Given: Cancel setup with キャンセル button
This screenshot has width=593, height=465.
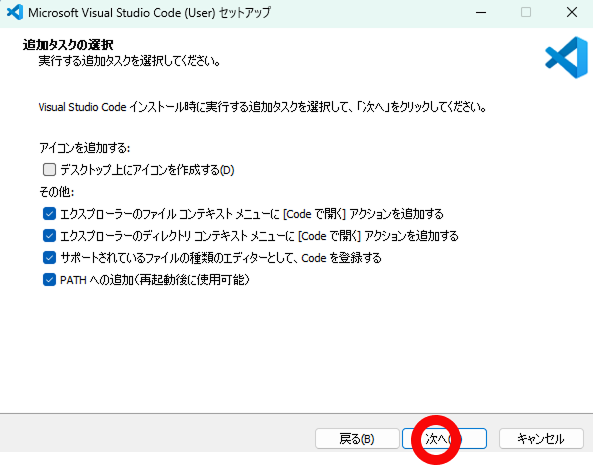Looking at the screenshot, I should tap(541, 439).
